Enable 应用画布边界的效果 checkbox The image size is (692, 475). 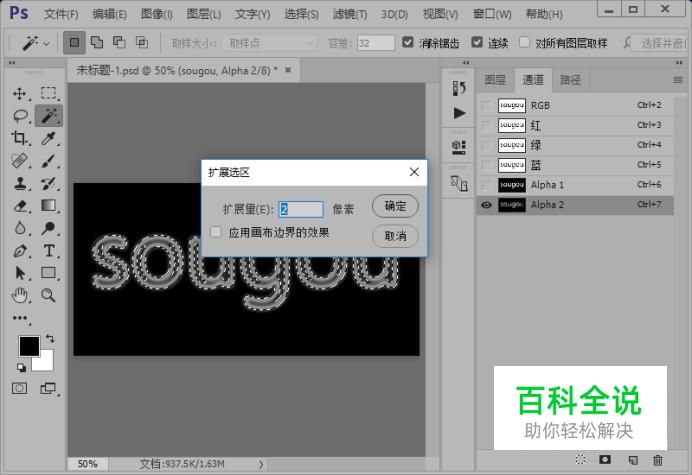(215, 232)
